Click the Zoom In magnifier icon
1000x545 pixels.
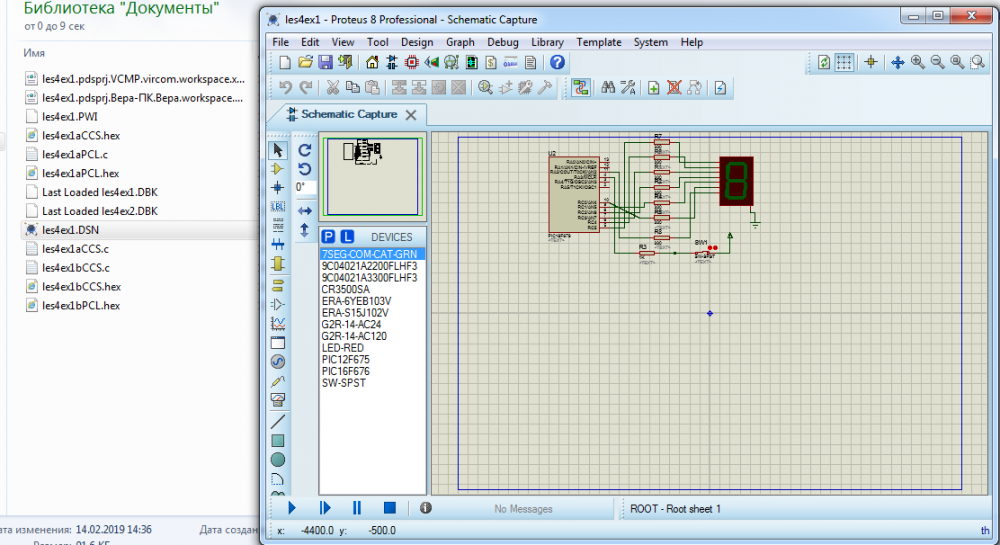[917, 62]
